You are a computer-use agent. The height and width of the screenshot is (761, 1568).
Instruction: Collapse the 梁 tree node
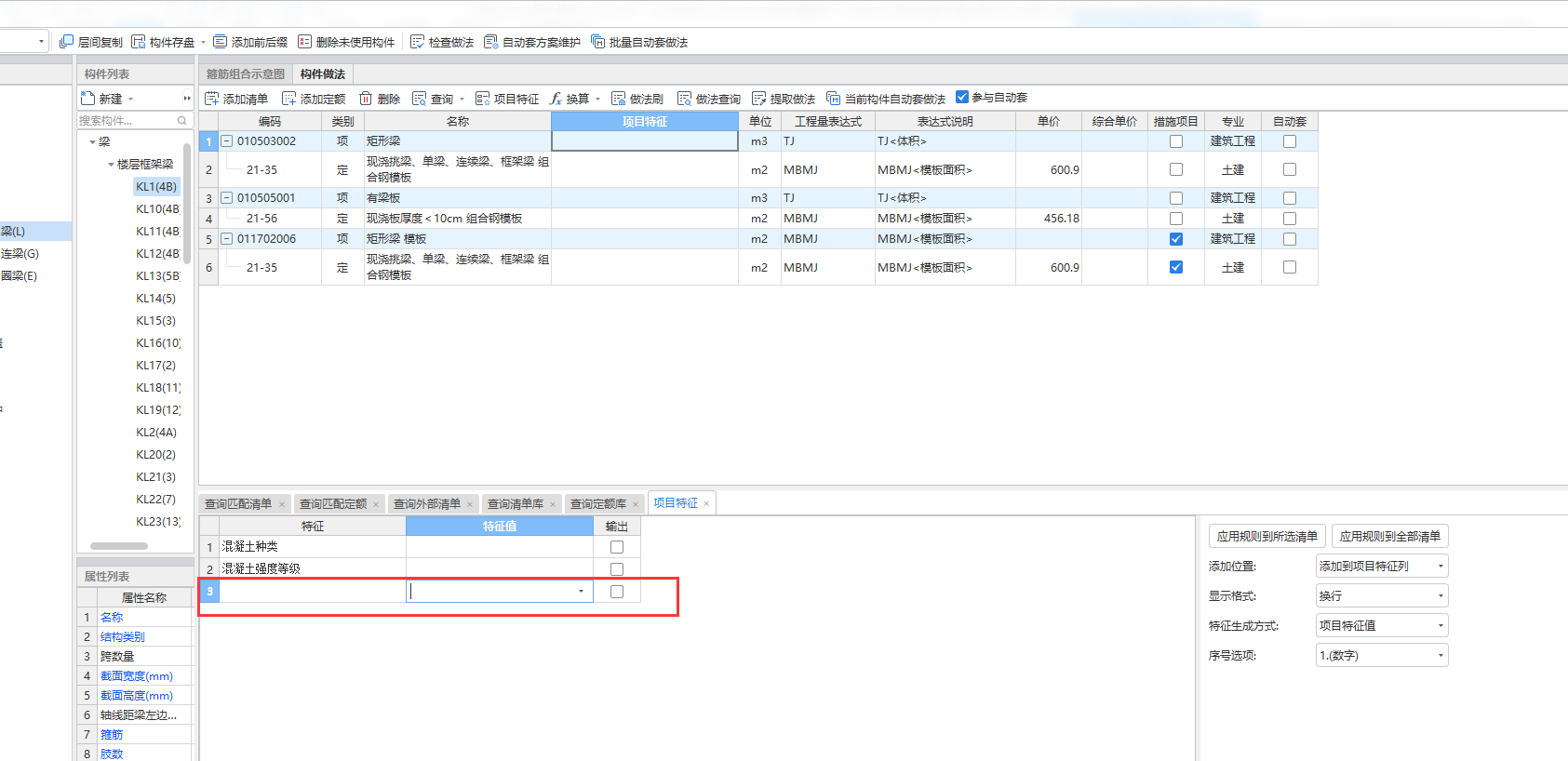[x=92, y=142]
